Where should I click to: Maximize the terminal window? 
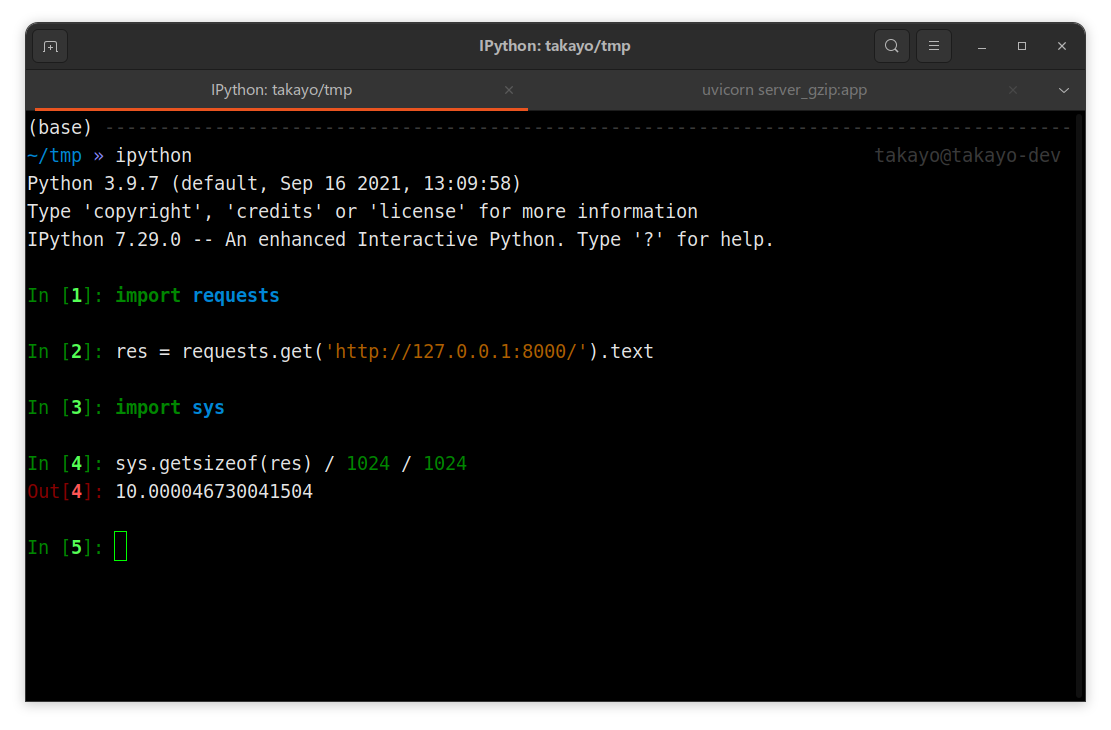tap(1022, 46)
